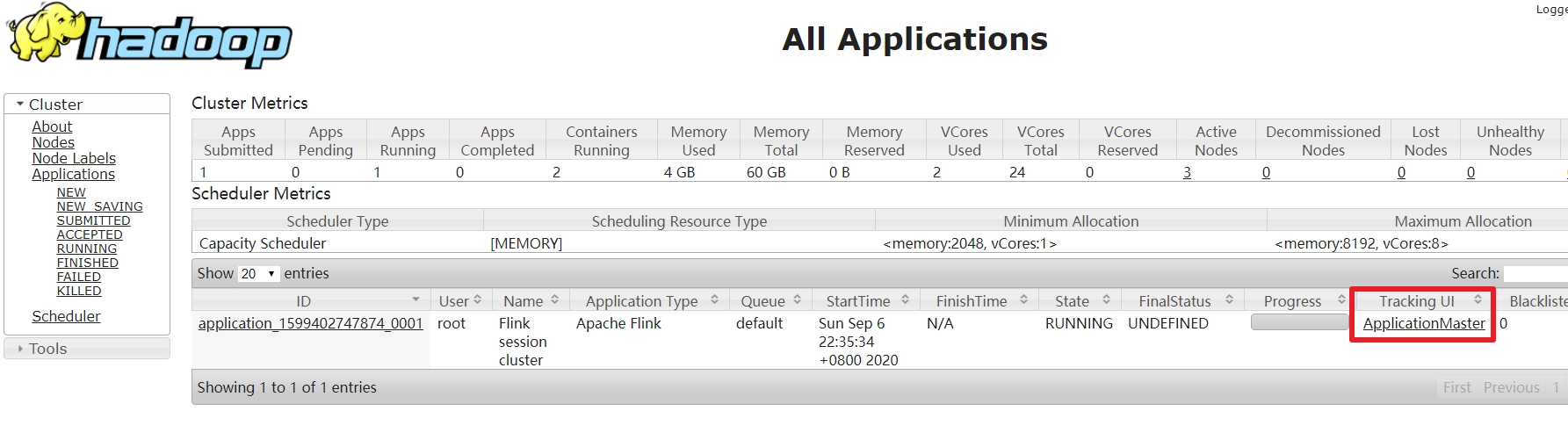Select the 'Showing 1 to 1 of 1 entries' text

(x=286, y=387)
